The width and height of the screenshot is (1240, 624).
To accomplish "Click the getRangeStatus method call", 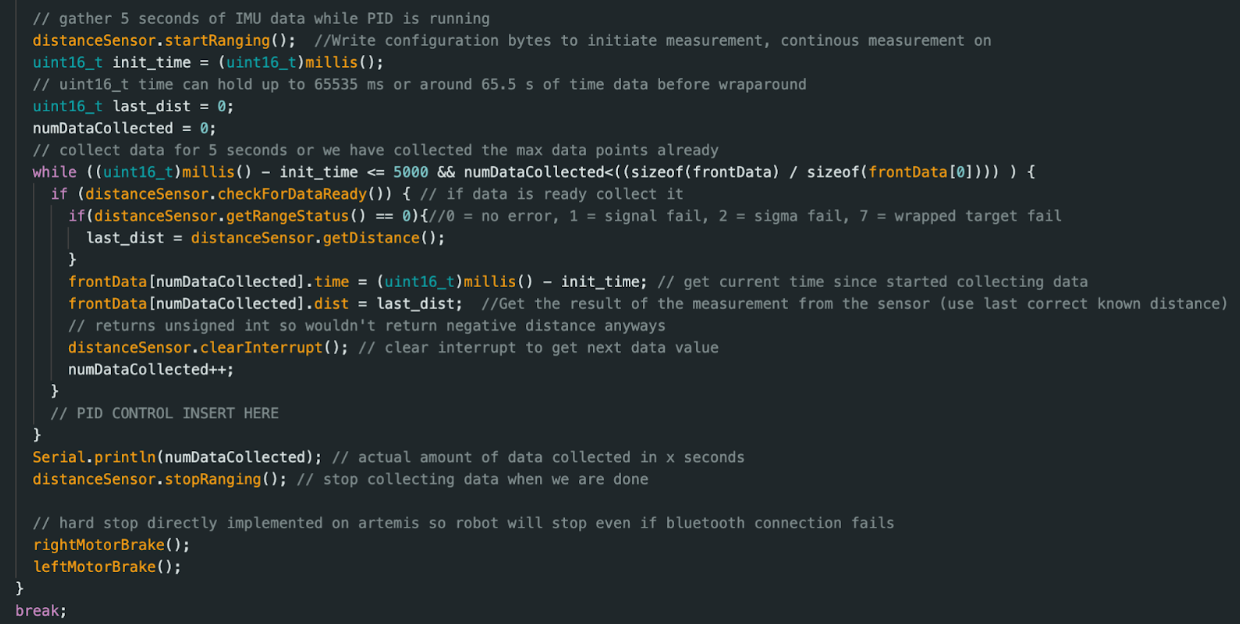I will point(298,216).
